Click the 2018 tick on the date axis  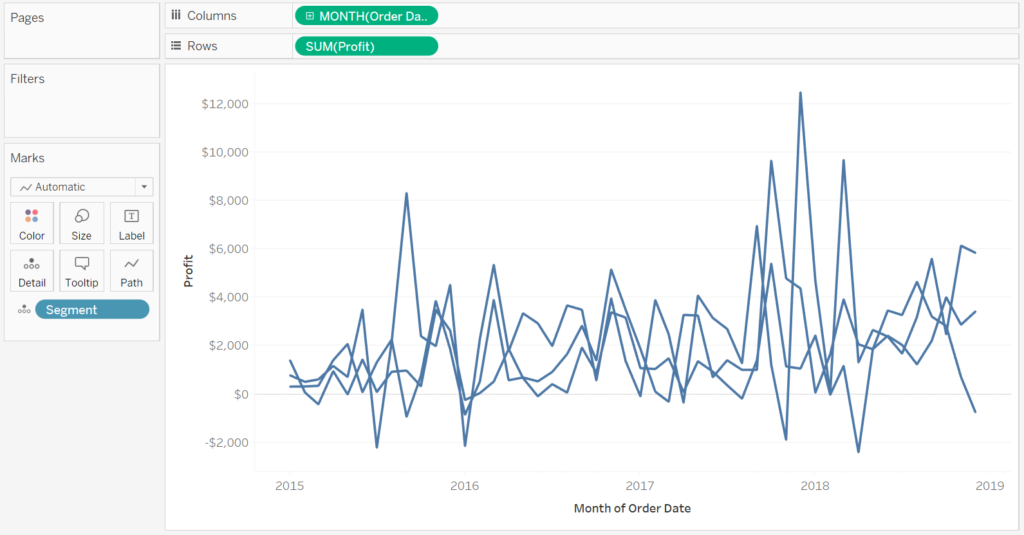tap(814, 485)
